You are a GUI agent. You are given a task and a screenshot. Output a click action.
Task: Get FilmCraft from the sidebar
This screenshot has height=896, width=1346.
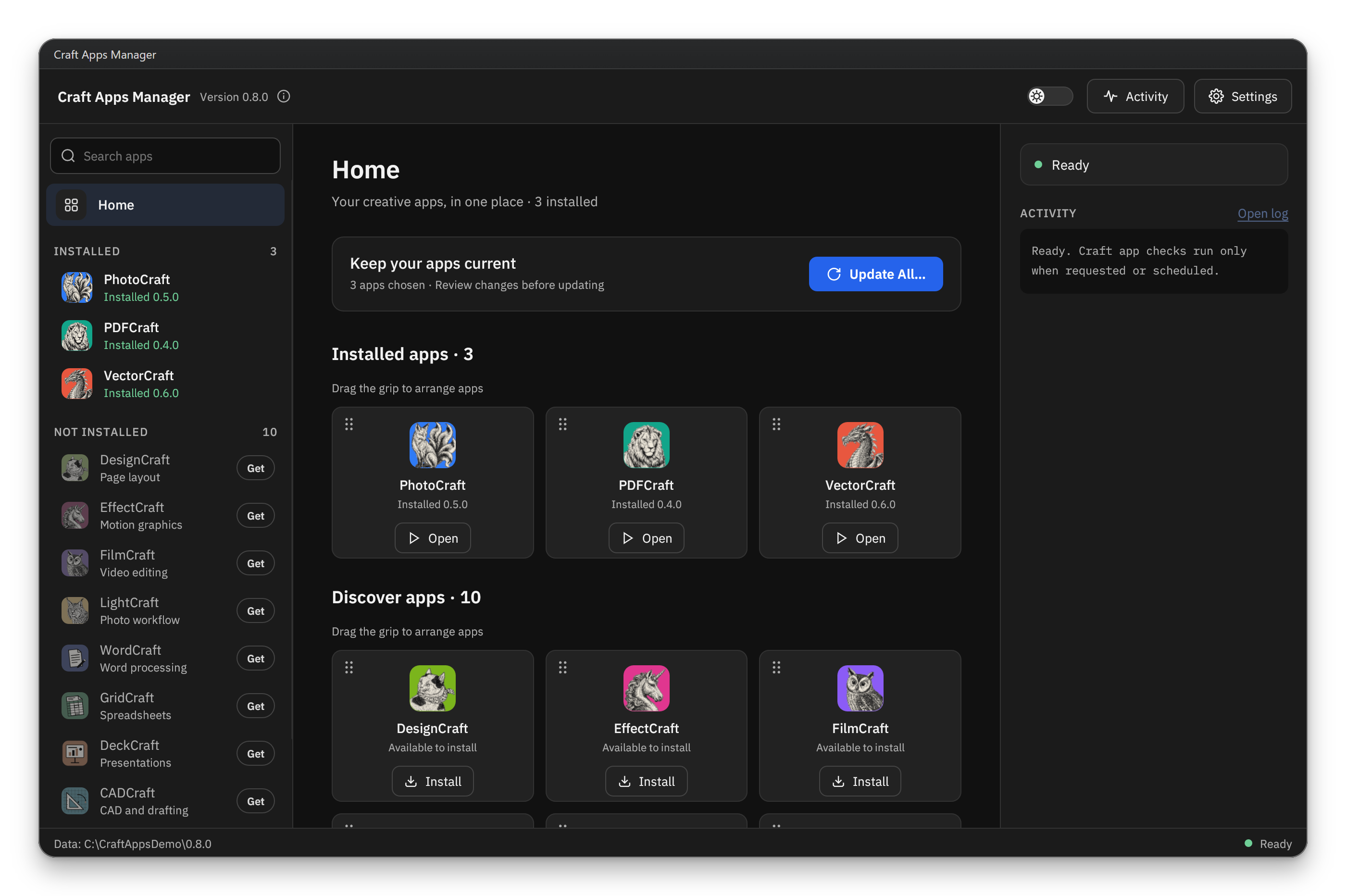255,563
